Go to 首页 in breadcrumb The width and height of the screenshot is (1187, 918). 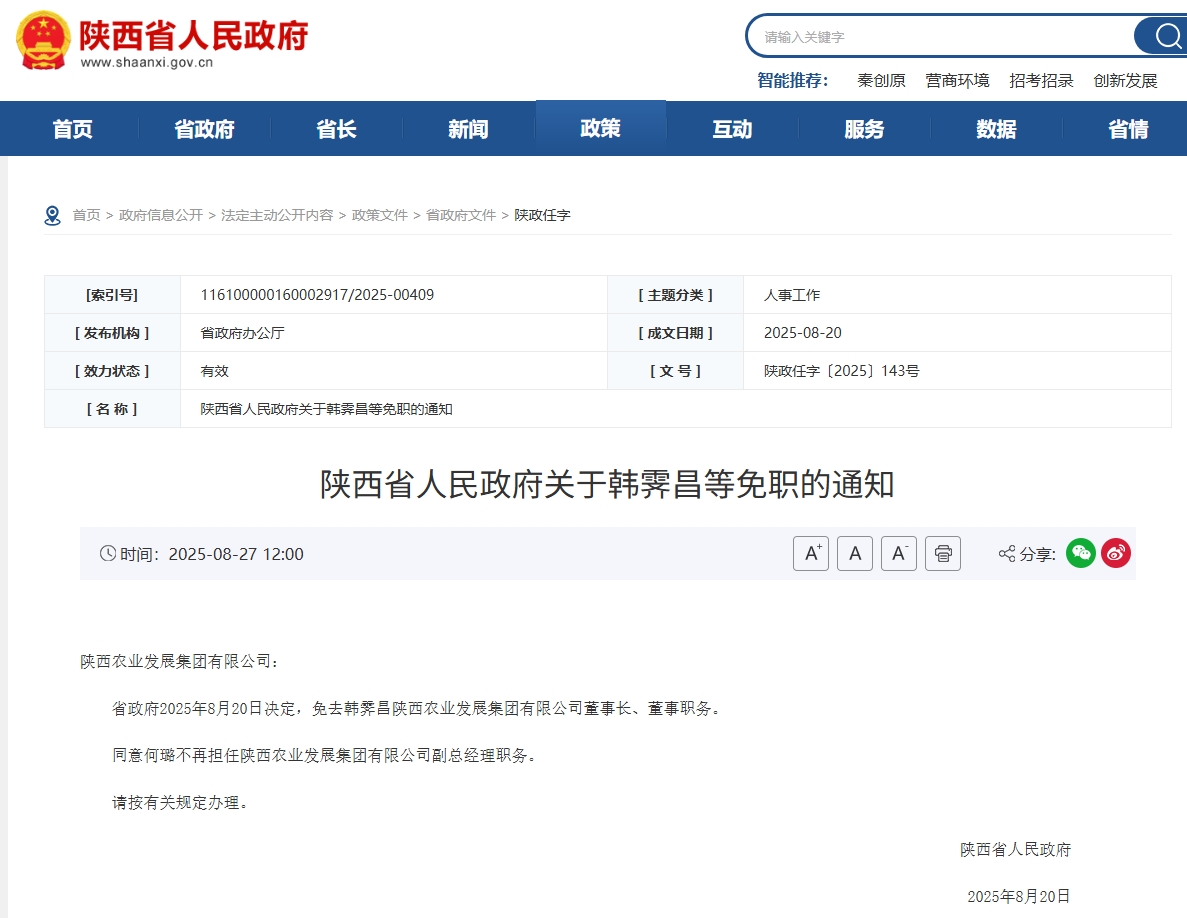(x=86, y=215)
